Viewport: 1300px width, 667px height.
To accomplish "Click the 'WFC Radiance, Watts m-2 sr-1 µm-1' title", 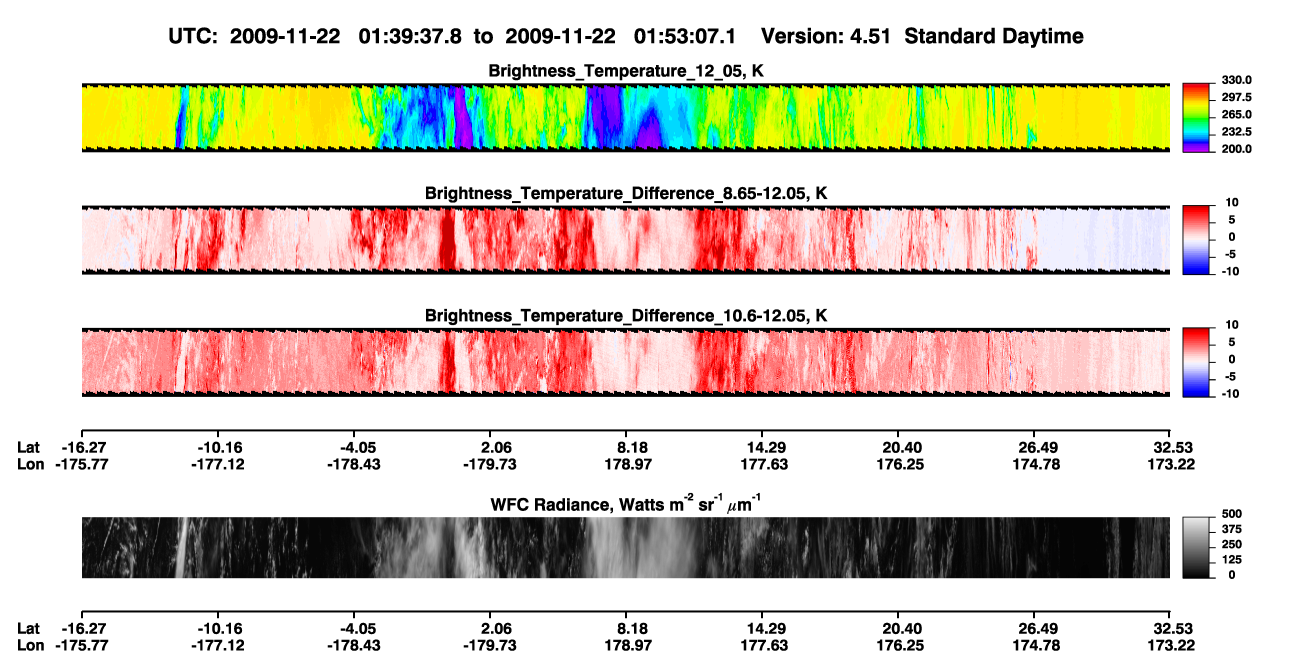I will [x=626, y=504].
